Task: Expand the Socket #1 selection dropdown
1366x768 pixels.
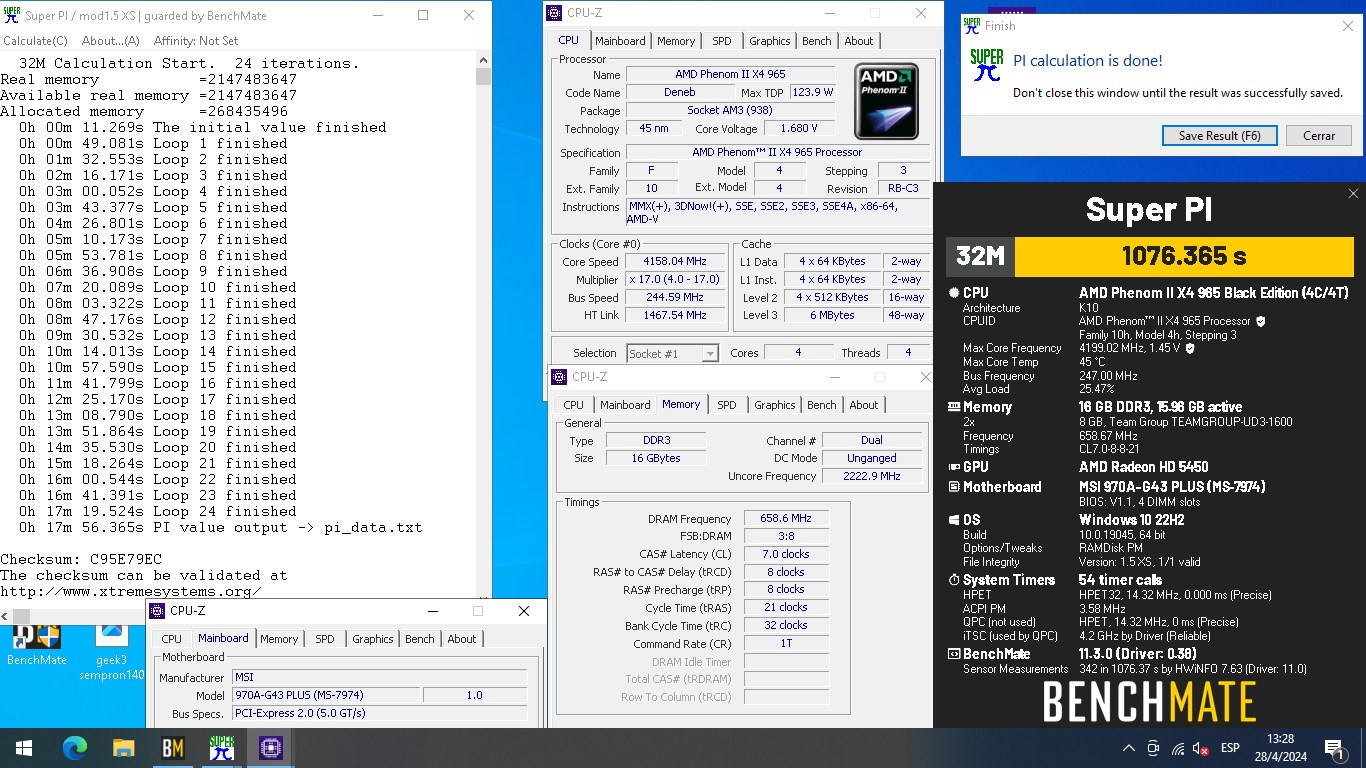Action: pyautogui.click(x=672, y=353)
